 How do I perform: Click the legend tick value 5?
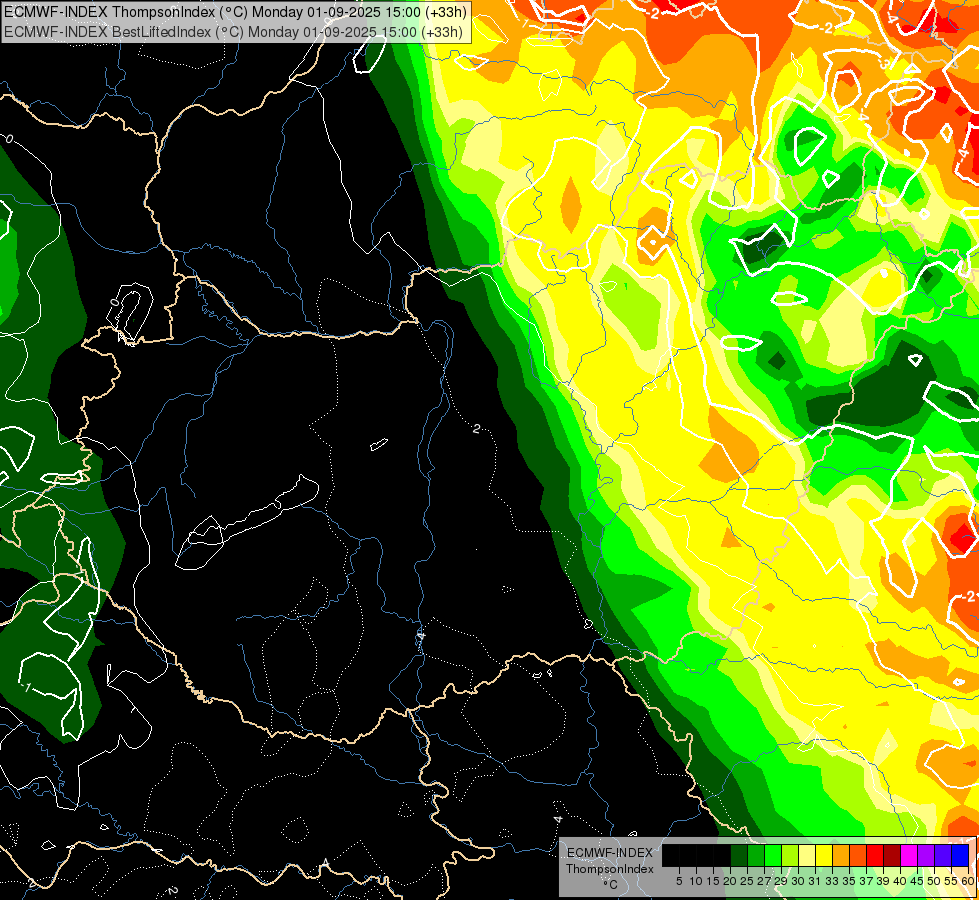[679, 881]
